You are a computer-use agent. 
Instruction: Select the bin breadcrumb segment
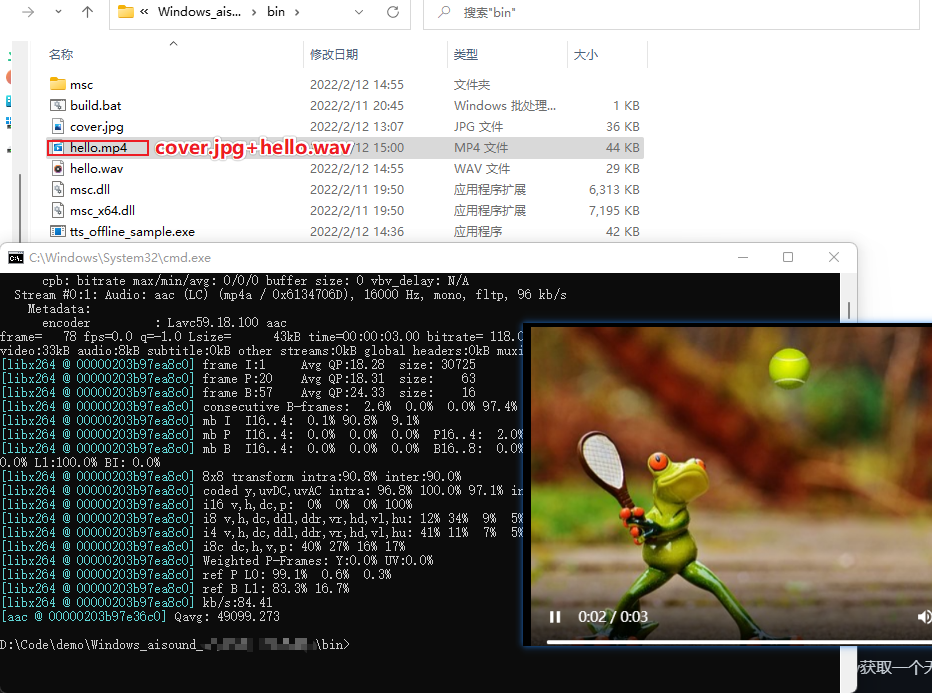point(276,12)
